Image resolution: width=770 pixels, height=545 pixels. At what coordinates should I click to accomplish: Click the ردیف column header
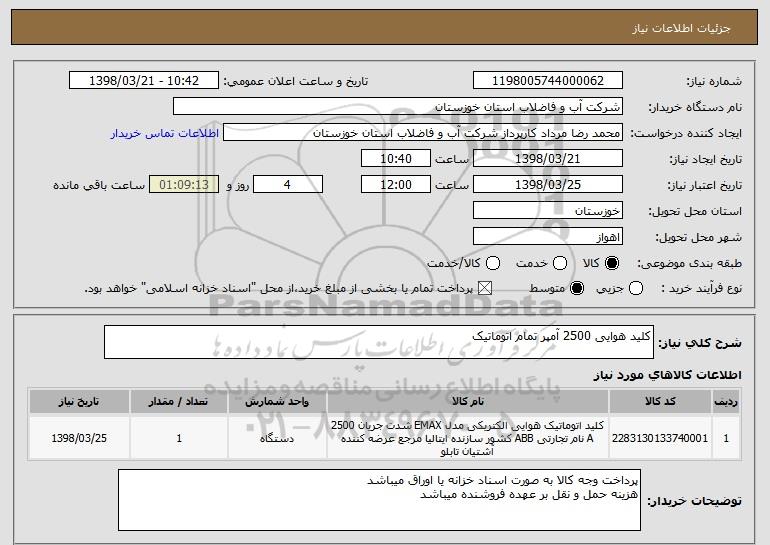[726, 402]
